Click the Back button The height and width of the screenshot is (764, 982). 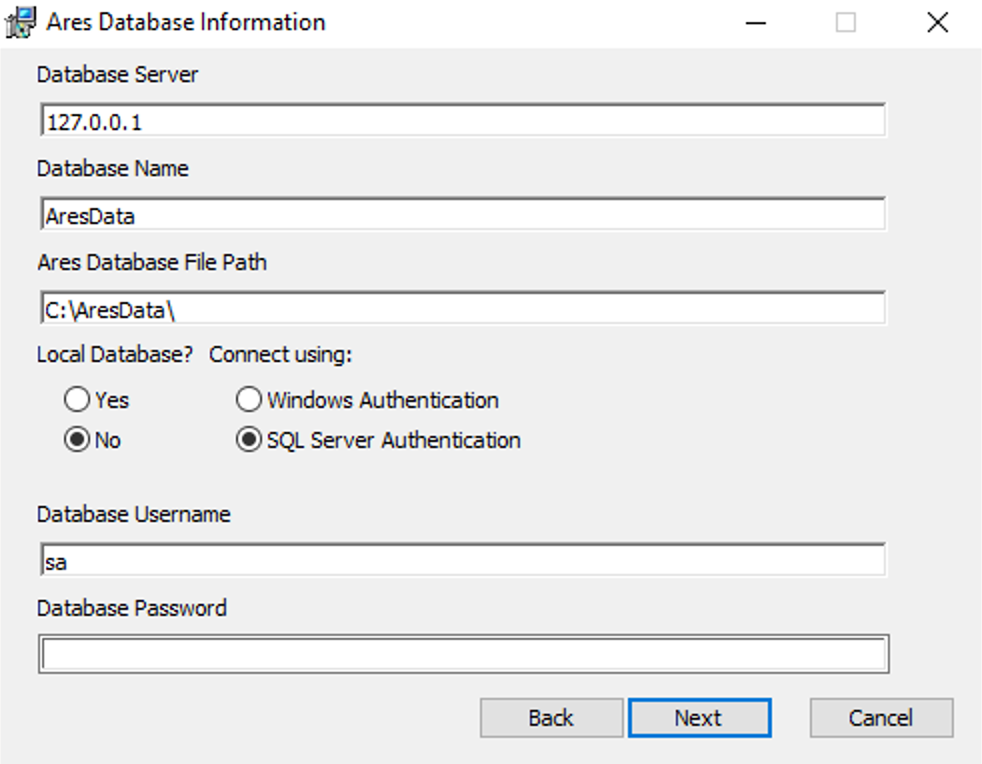pos(551,717)
